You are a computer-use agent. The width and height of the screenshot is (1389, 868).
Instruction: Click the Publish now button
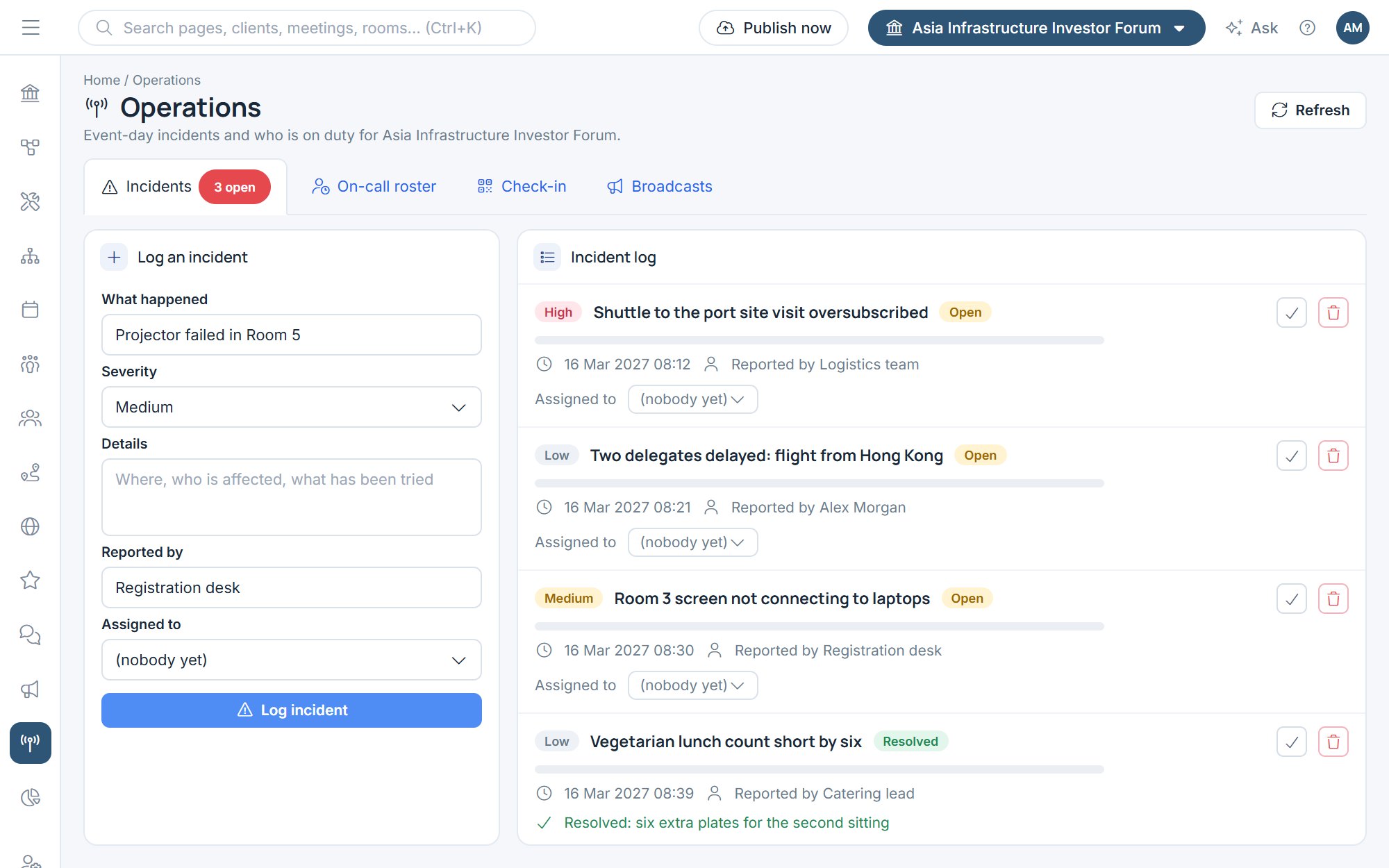(774, 28)
